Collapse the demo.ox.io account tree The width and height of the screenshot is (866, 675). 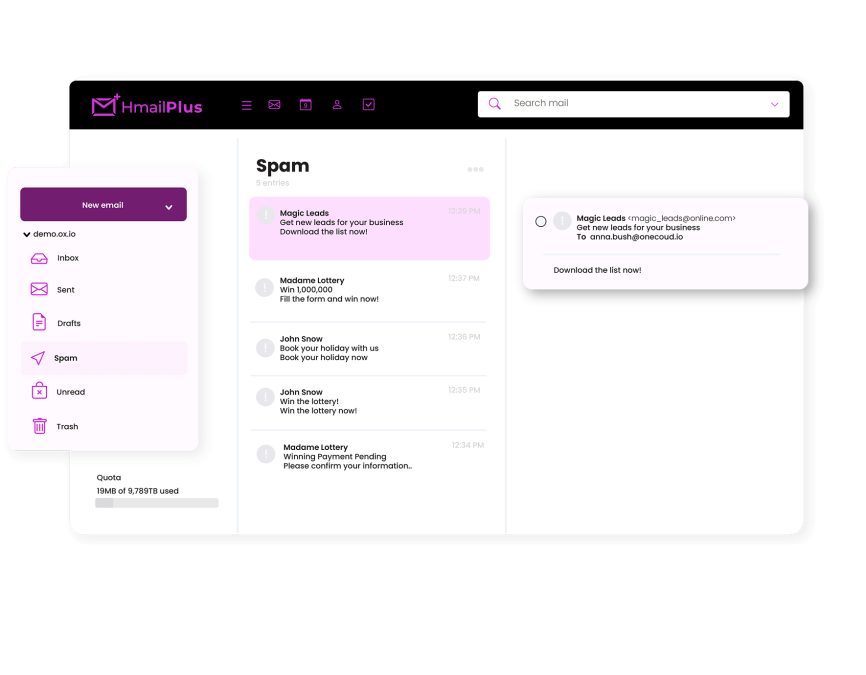[27, 234]
